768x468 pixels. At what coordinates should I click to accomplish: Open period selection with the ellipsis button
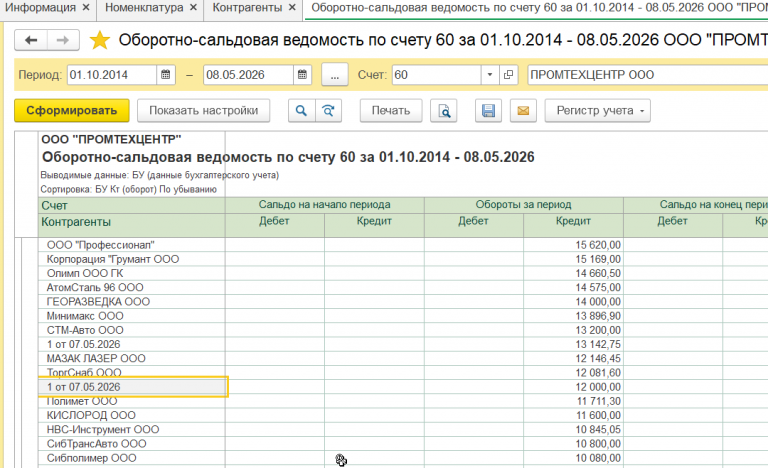pos(335,75)
